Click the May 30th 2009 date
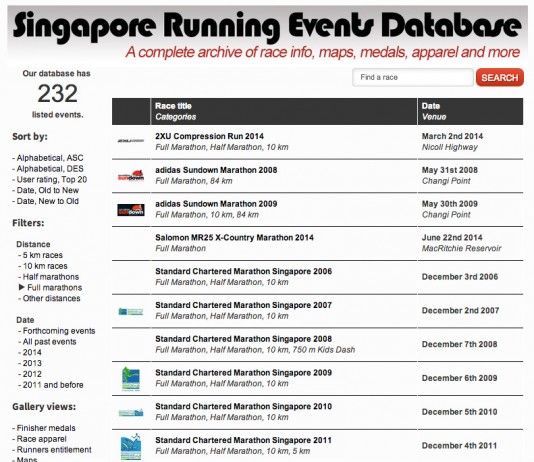The height and width of the screenshot is (462, 534). point(450,204)
